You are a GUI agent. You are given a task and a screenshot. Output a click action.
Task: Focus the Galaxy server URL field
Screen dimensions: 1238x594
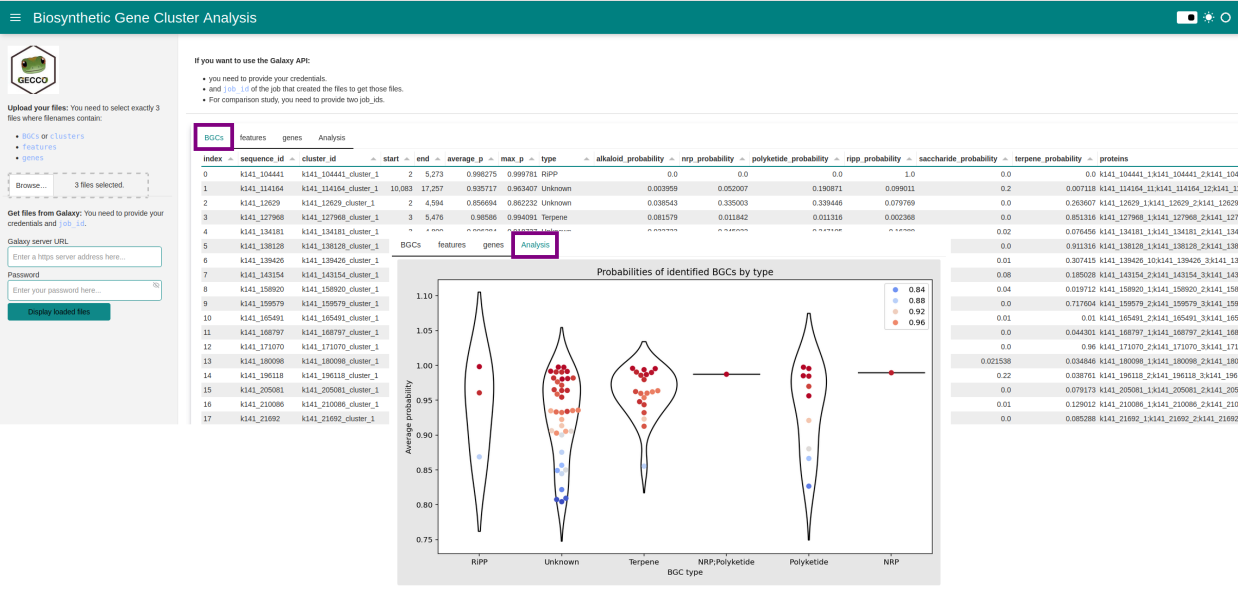[84, 257]
